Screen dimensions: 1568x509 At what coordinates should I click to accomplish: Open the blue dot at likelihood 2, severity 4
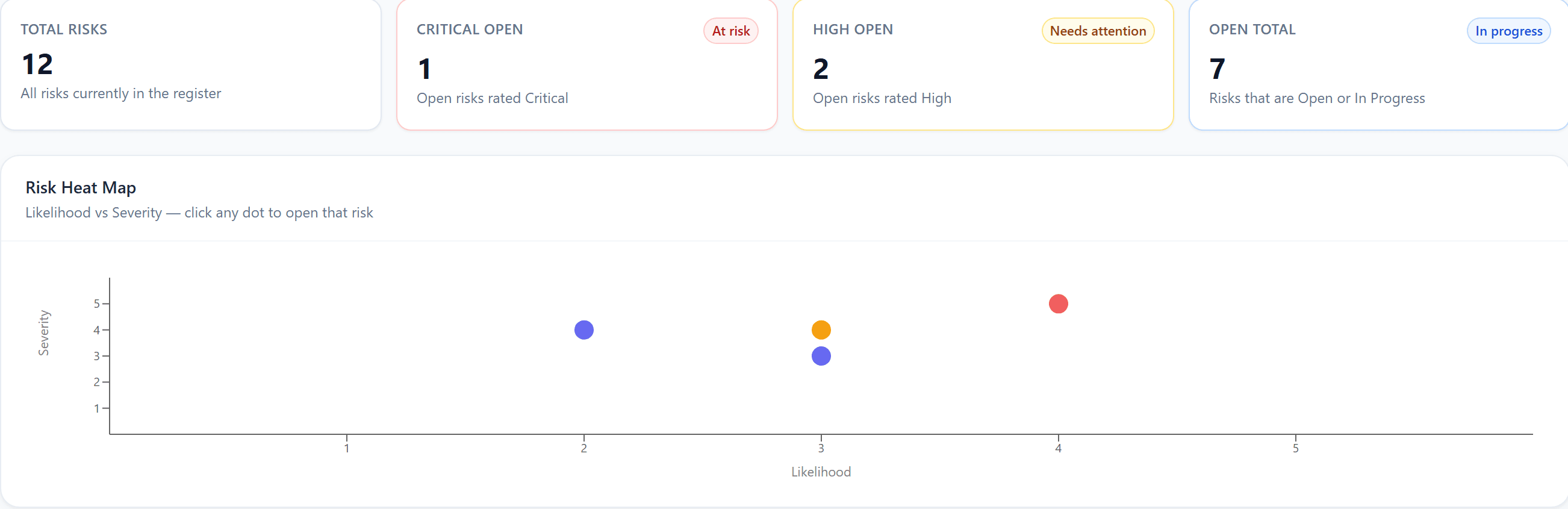pyautogui.click(x=583, y=330)
